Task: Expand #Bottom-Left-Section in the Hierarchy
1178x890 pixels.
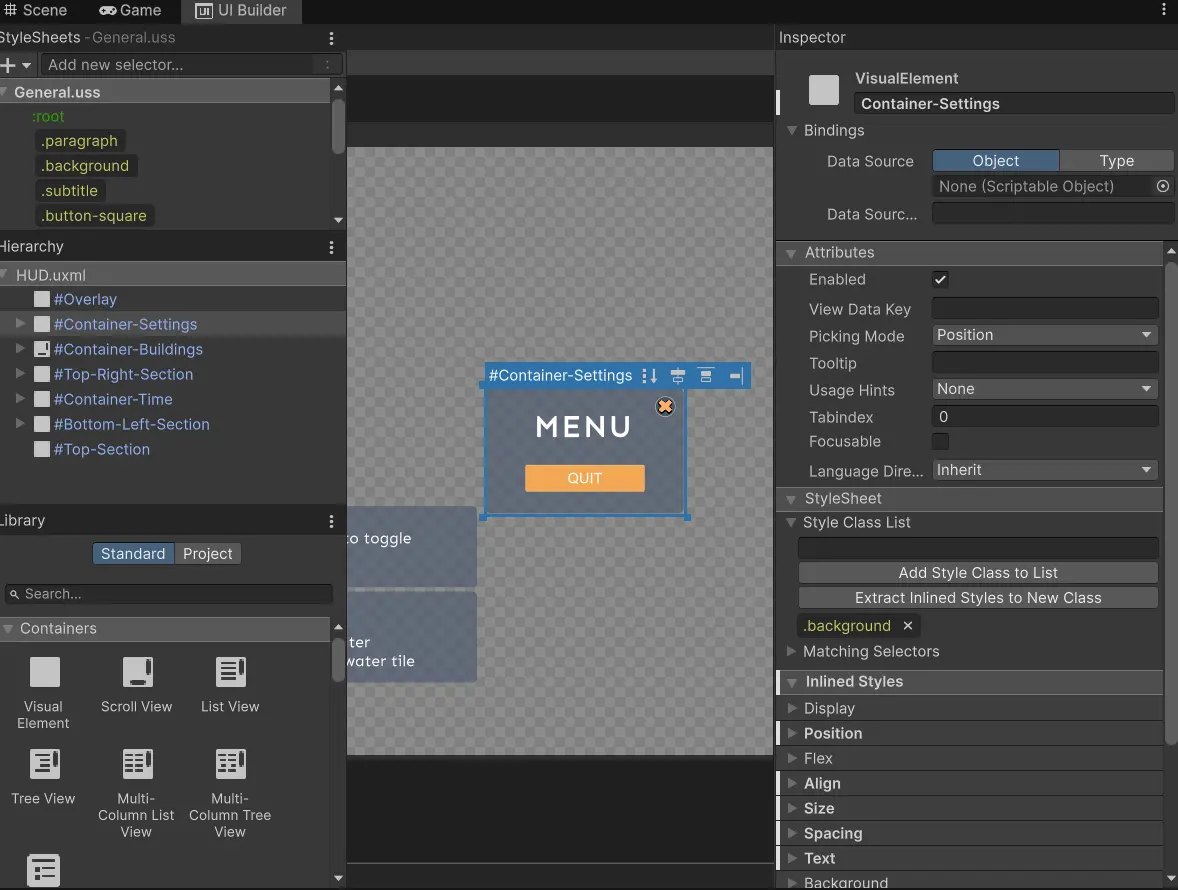Action: [20, 424]
